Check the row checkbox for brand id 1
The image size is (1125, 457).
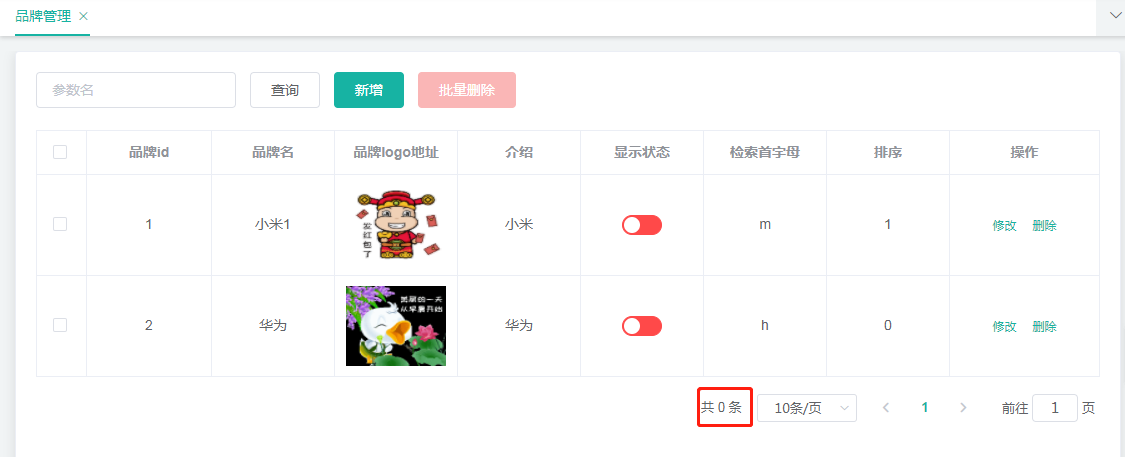point(60,225)
